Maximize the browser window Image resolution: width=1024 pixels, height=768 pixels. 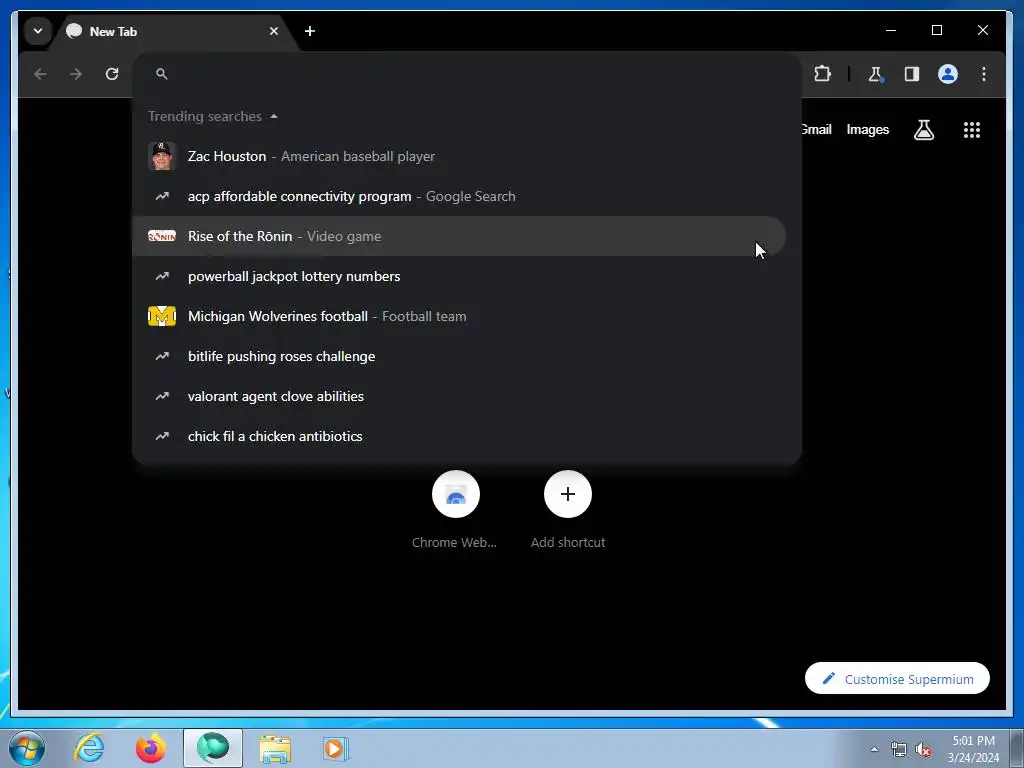936,30
